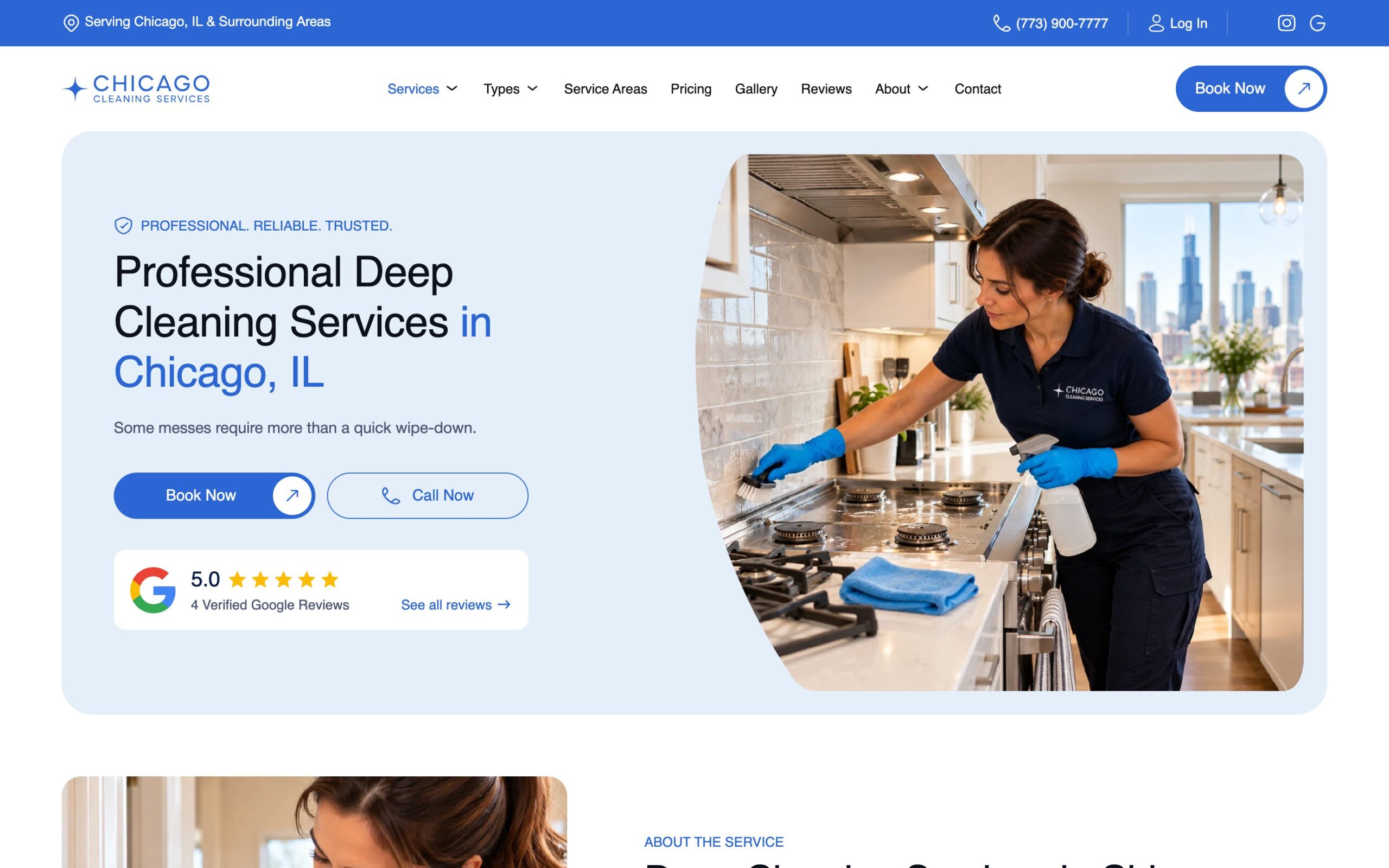1389x868 pixels.
Task: Open the Instagram icon in the top bar
Action: 1286,23
